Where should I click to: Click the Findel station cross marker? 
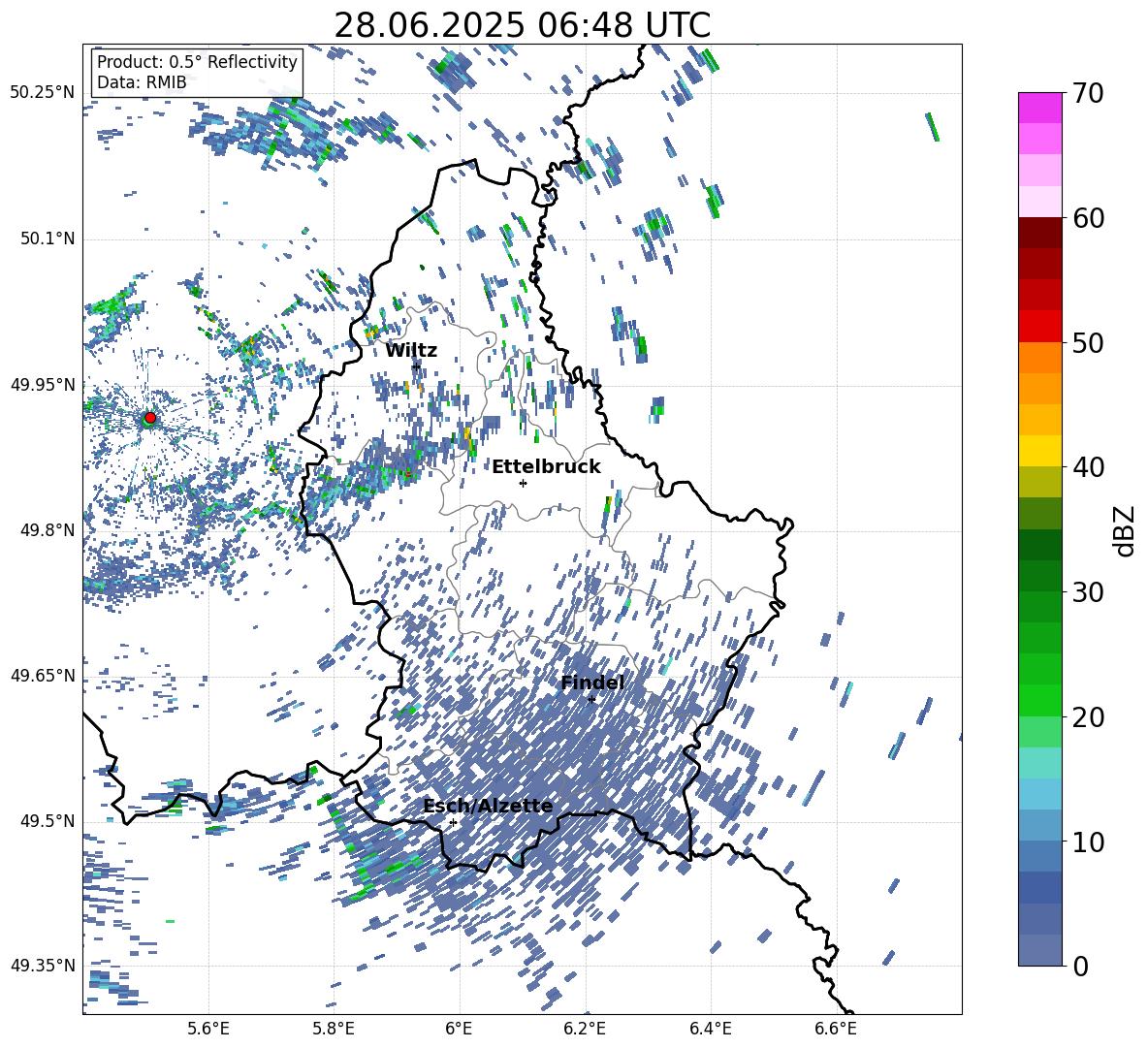pos(591,700)
